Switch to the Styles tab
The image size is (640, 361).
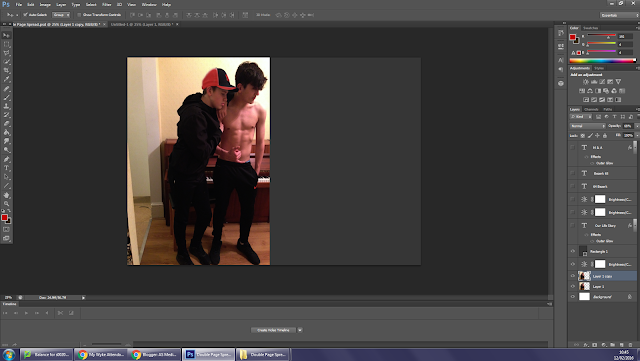[599, 68]
